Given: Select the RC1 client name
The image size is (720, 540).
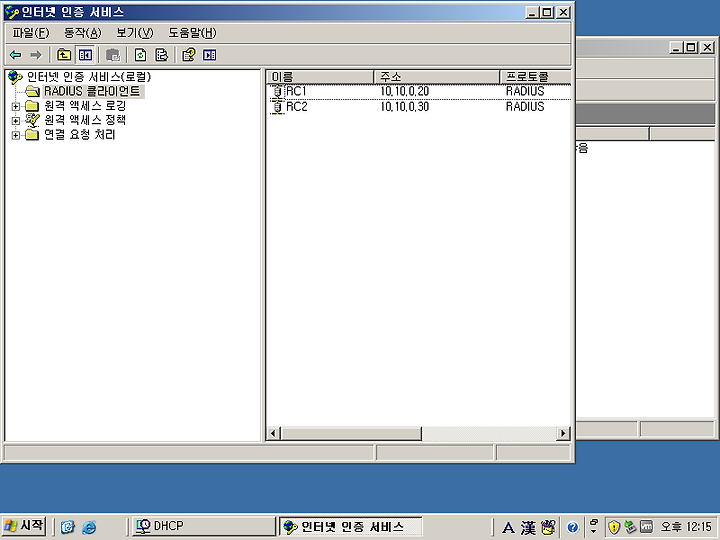Looking at the screenshot, I should point(296,91).
